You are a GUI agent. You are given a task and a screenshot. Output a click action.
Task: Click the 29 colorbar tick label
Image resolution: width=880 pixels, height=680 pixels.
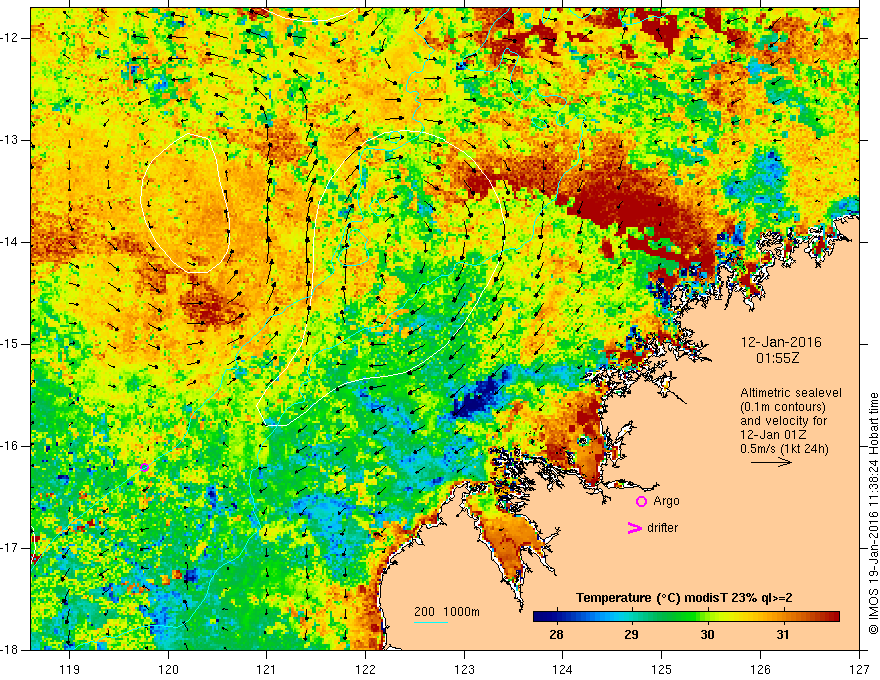pyautogui.click(x=631, y=635)
